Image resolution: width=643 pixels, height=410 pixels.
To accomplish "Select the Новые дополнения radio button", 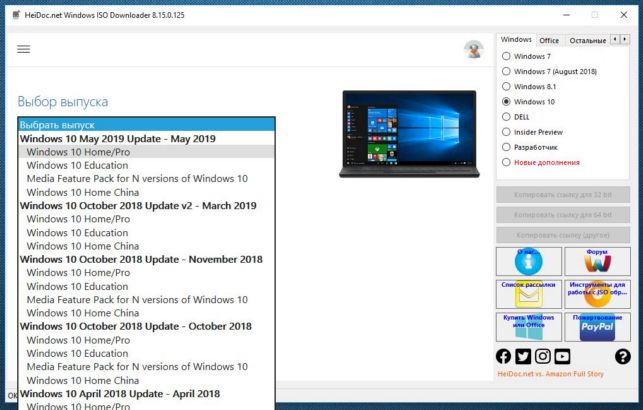I will (506, 162).
